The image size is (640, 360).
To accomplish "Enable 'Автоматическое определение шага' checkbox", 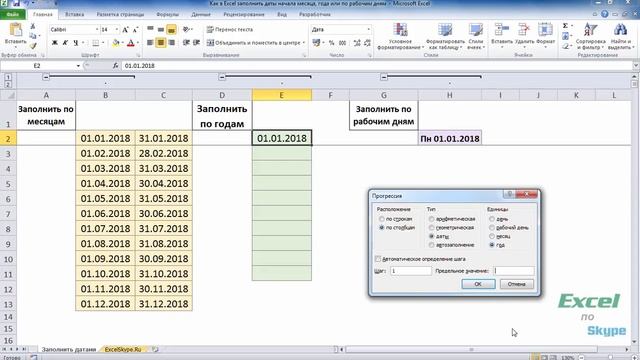I will pos(378,259).
